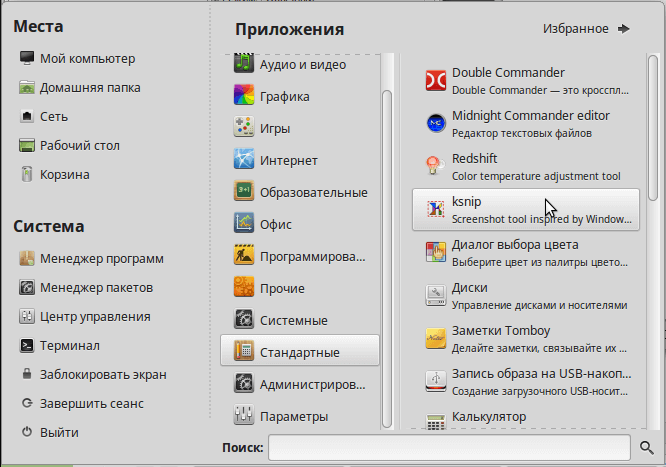Select the Интернет category icon
This screenshot has width=666, height=467.
pyautogui.click(x=244, y=158)
